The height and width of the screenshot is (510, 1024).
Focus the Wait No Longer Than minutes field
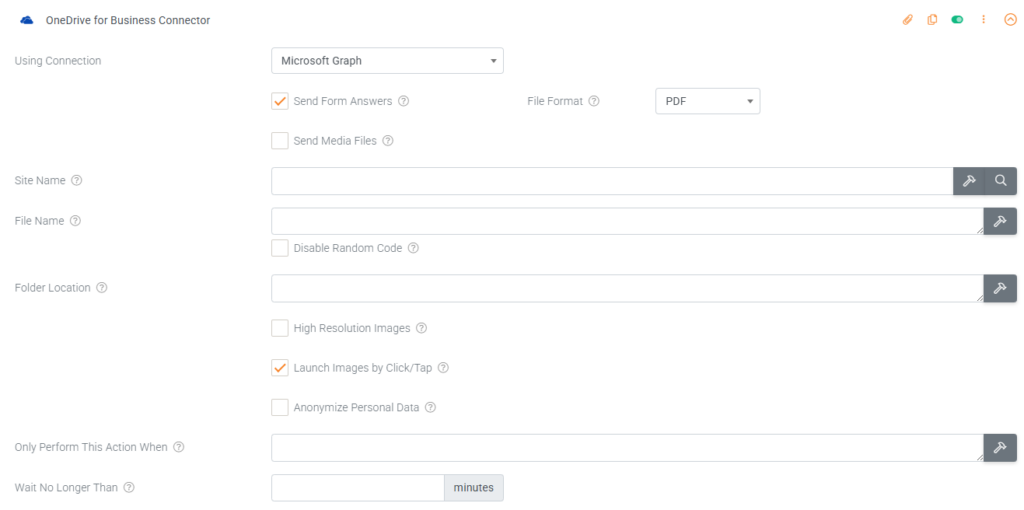coord(358,488)
